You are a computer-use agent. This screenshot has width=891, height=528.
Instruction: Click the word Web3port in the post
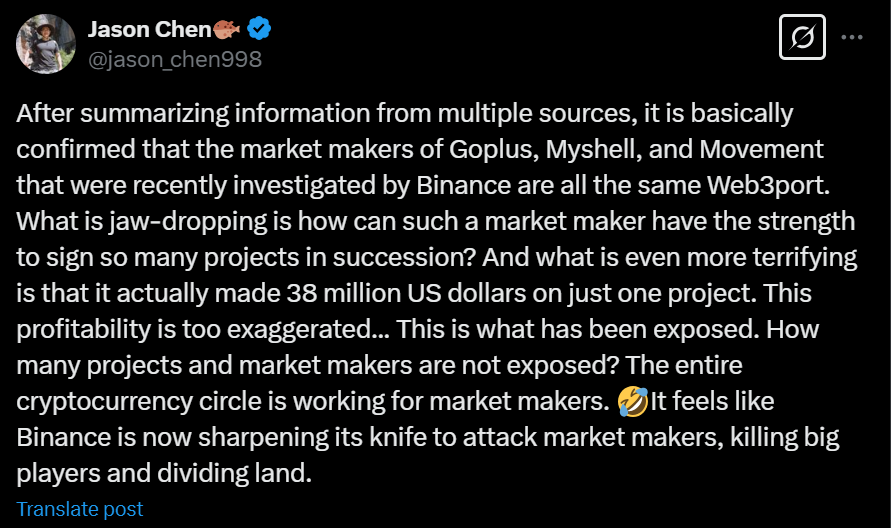point(768,186)
